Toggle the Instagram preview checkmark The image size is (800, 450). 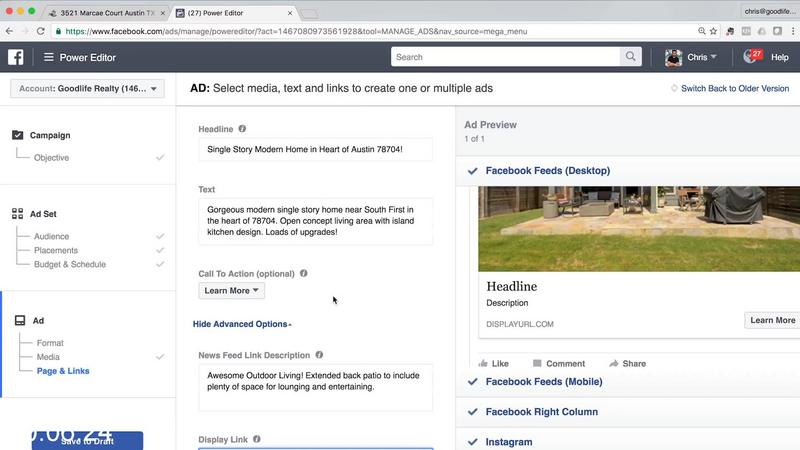[472, 442]
